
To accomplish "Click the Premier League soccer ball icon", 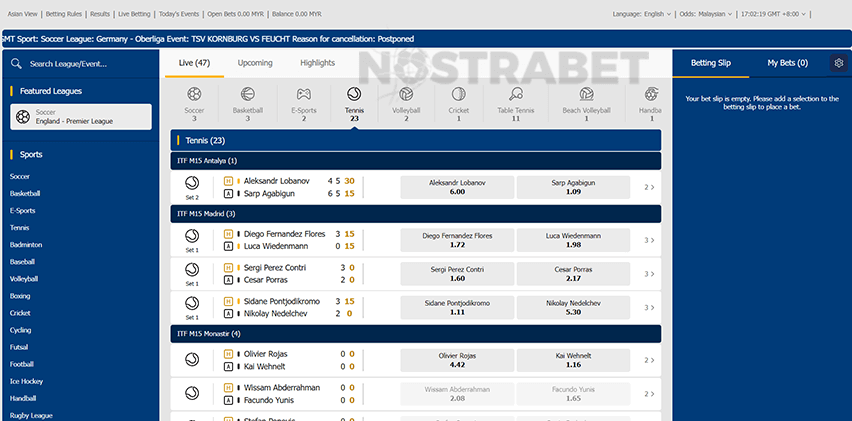I will click(23, 117).
